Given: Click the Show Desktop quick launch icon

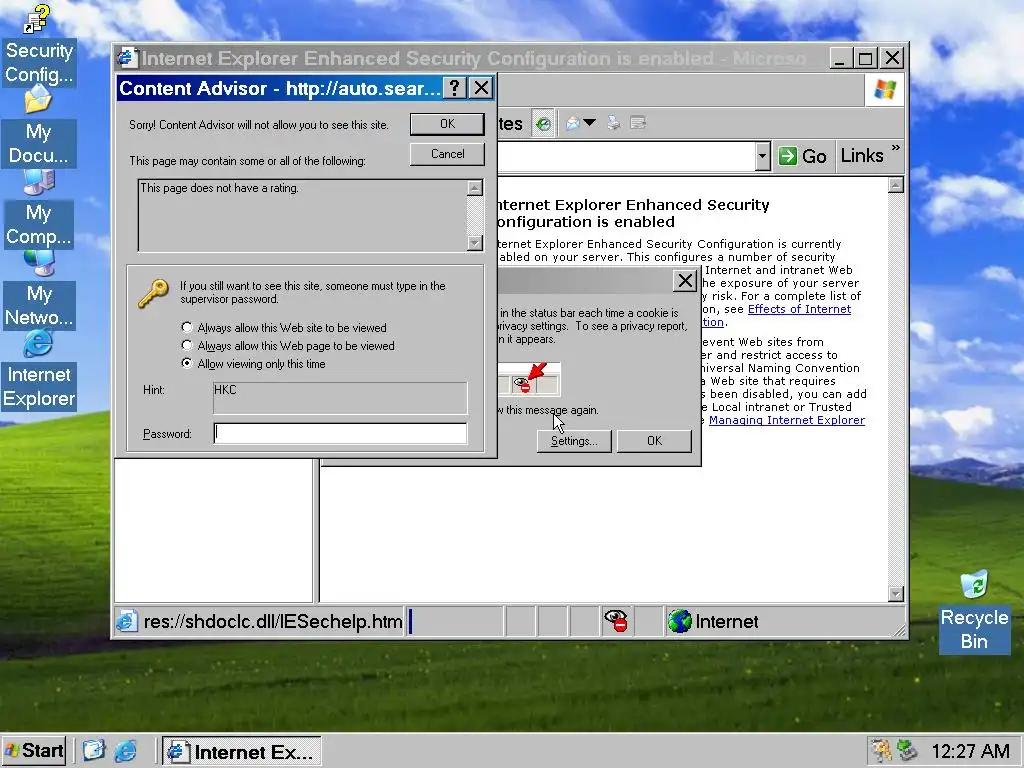Looking at the screenshot, I should click(93, 750).
